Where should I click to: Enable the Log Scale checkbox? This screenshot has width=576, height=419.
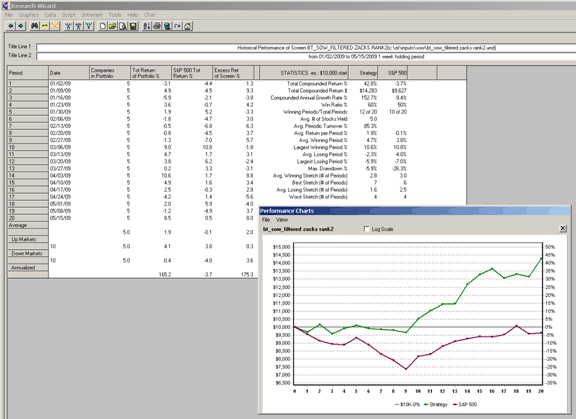tap(366, 229)
